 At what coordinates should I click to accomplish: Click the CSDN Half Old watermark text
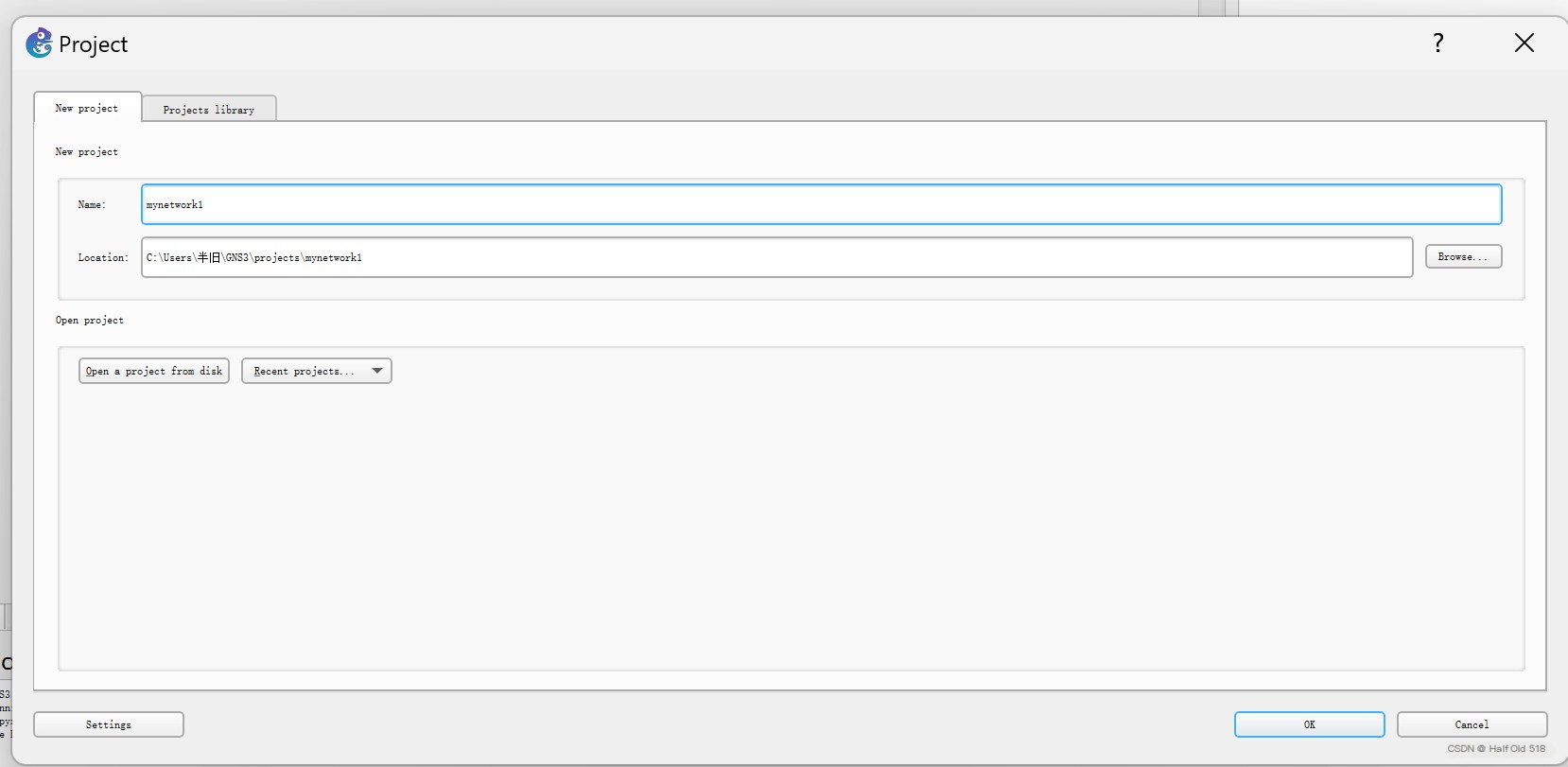(x=1496, y=748)
